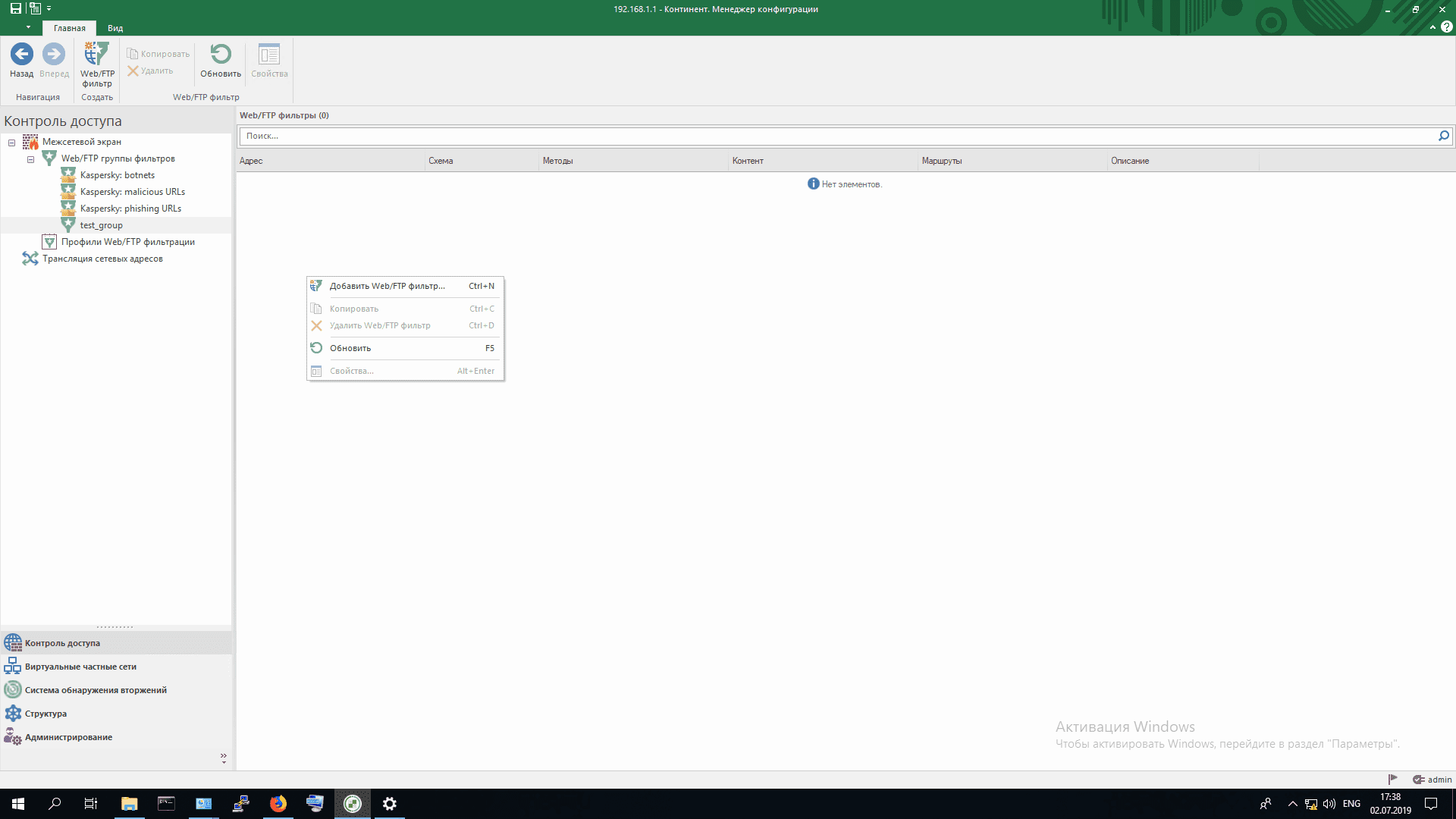1456x819 pixels.
Task: Click the Маршруты column header
Action: point(941,161)
